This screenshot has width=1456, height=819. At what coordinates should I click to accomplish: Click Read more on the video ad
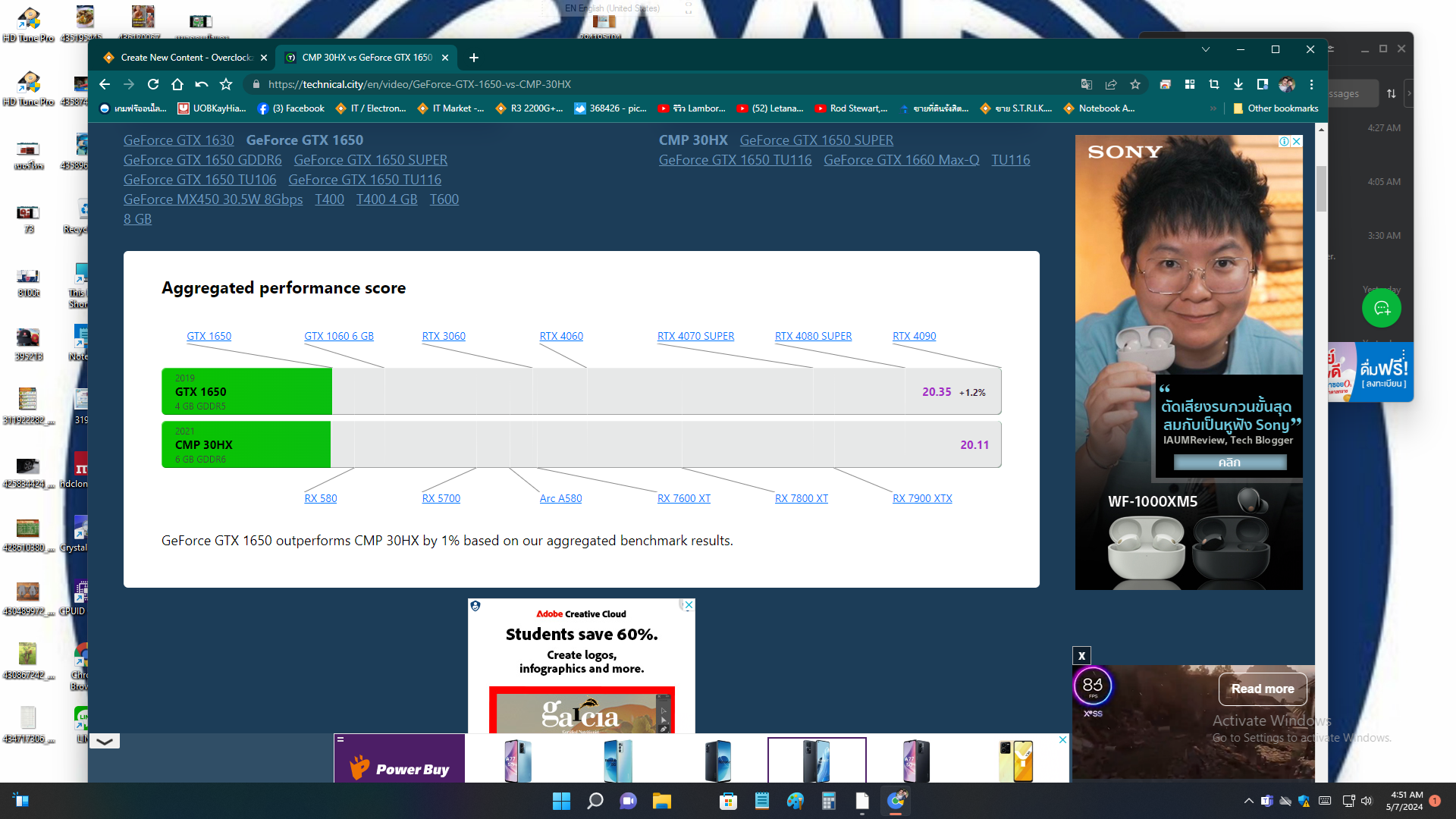(1263, 689)
